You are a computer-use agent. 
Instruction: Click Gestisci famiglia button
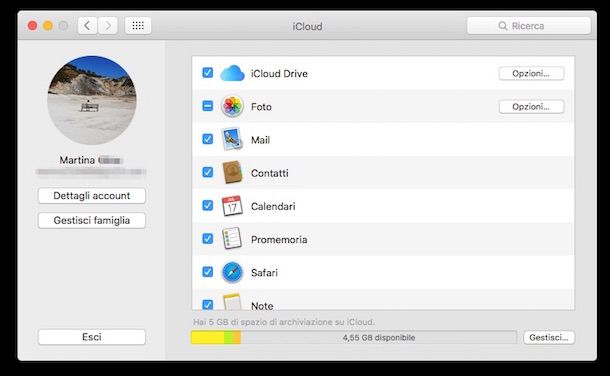coord(92,220)
